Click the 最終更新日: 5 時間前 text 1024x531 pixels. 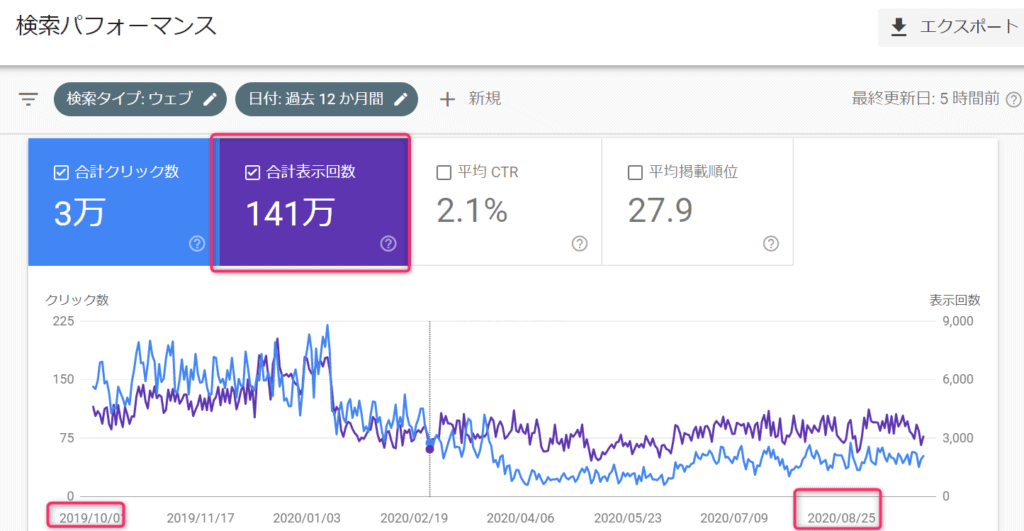click(x=926, y=99)
